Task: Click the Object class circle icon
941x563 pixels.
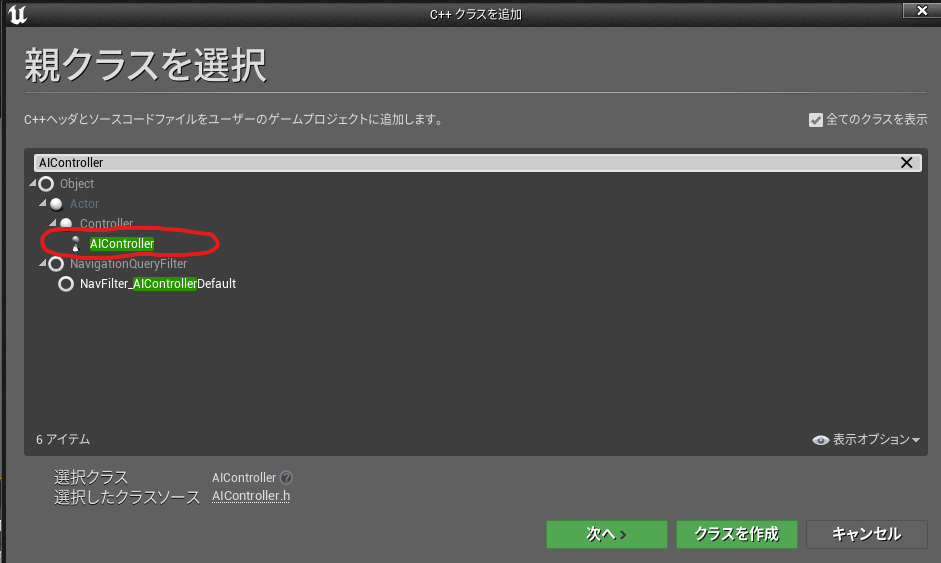Action: pos(46,184)
